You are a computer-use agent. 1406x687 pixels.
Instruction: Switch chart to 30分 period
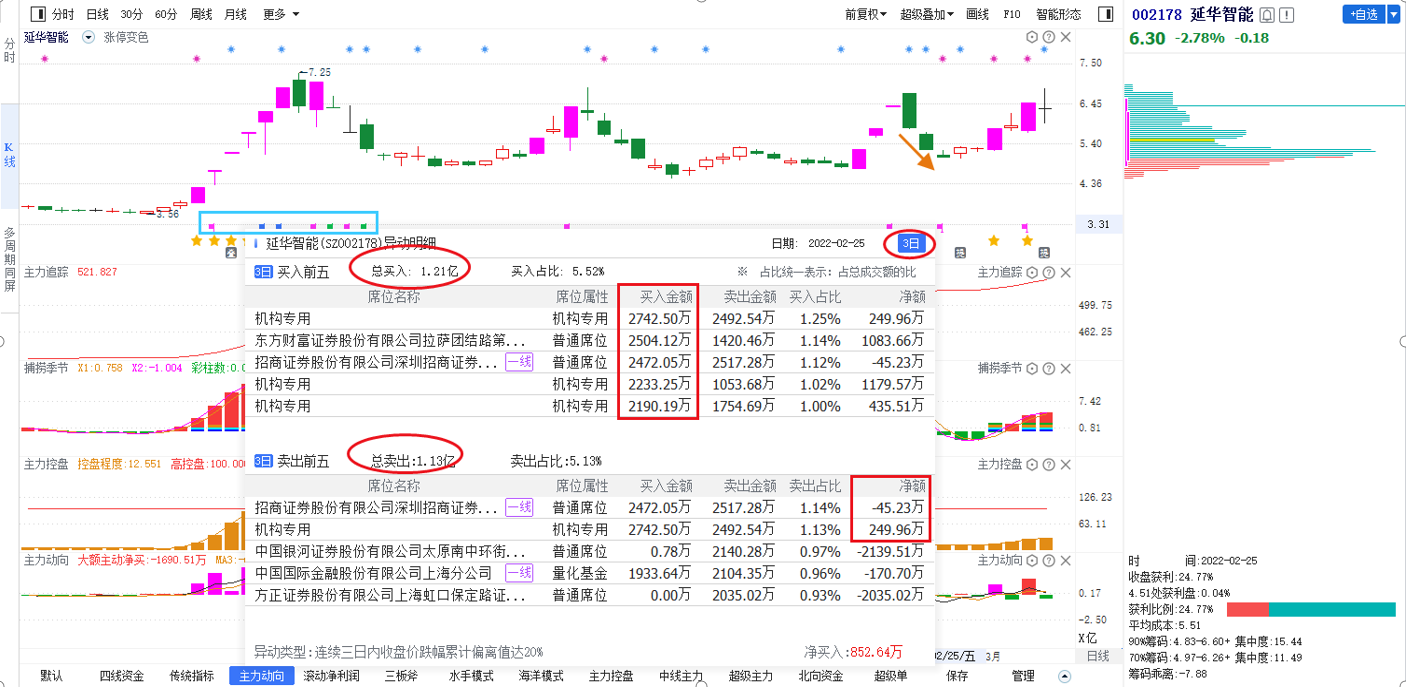tap(131, 14)
